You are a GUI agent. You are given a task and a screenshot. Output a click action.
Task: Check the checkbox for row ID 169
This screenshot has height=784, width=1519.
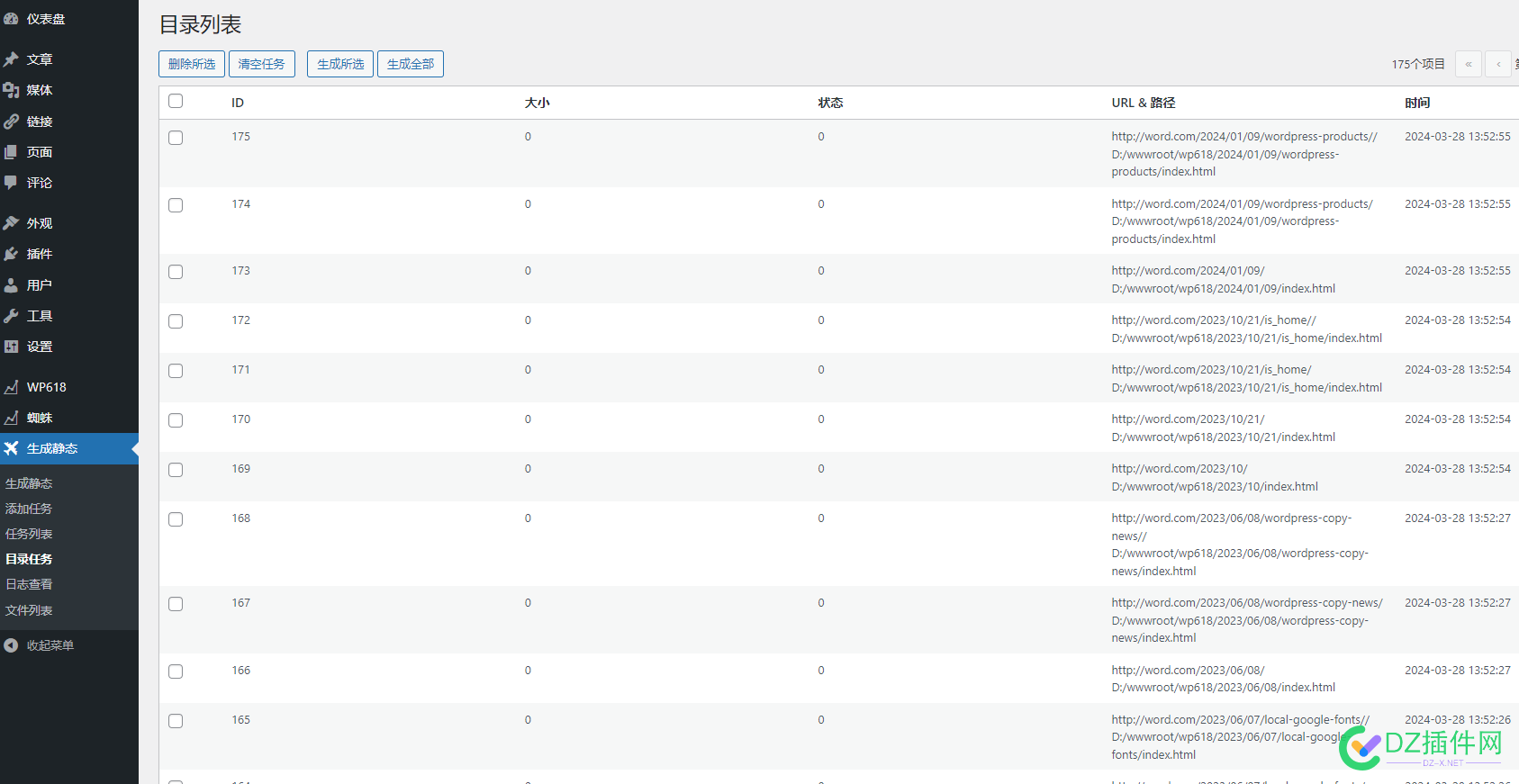(x=176, y=470)
